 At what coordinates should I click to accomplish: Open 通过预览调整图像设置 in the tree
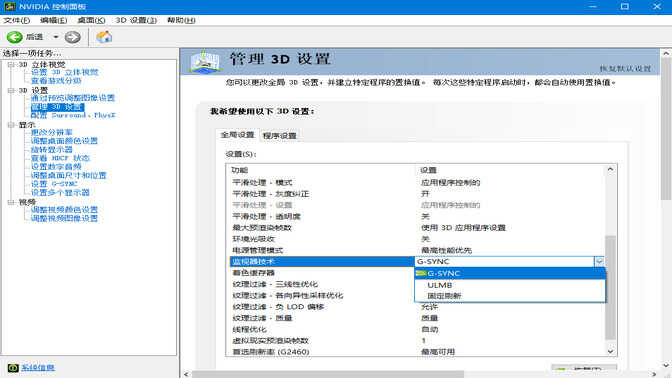point(73,98)
